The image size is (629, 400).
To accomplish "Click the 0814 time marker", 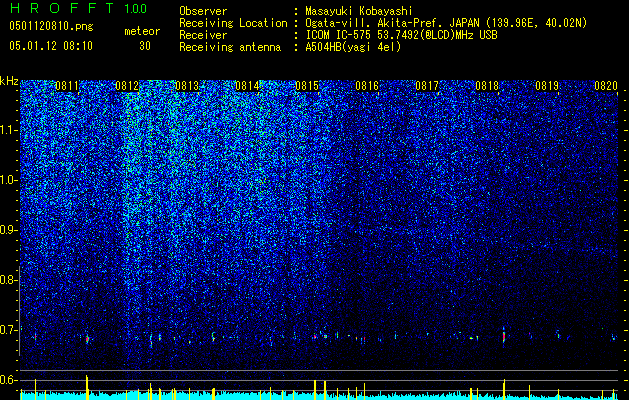I will [x=247, y=86].
